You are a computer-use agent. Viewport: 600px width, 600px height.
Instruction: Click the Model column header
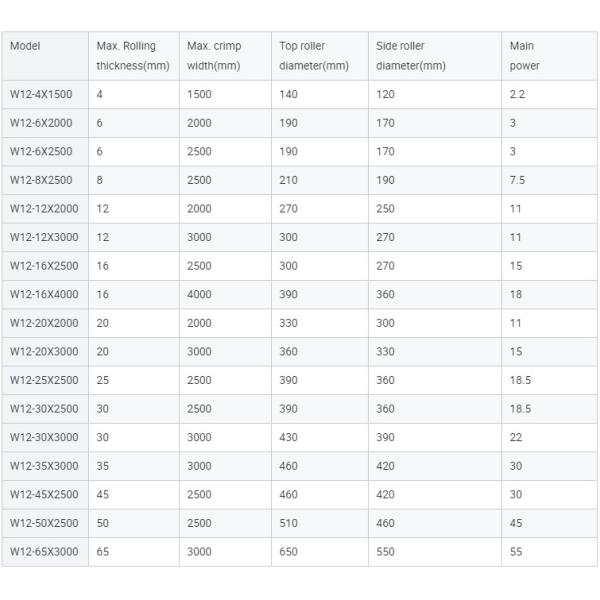(25, 46)
